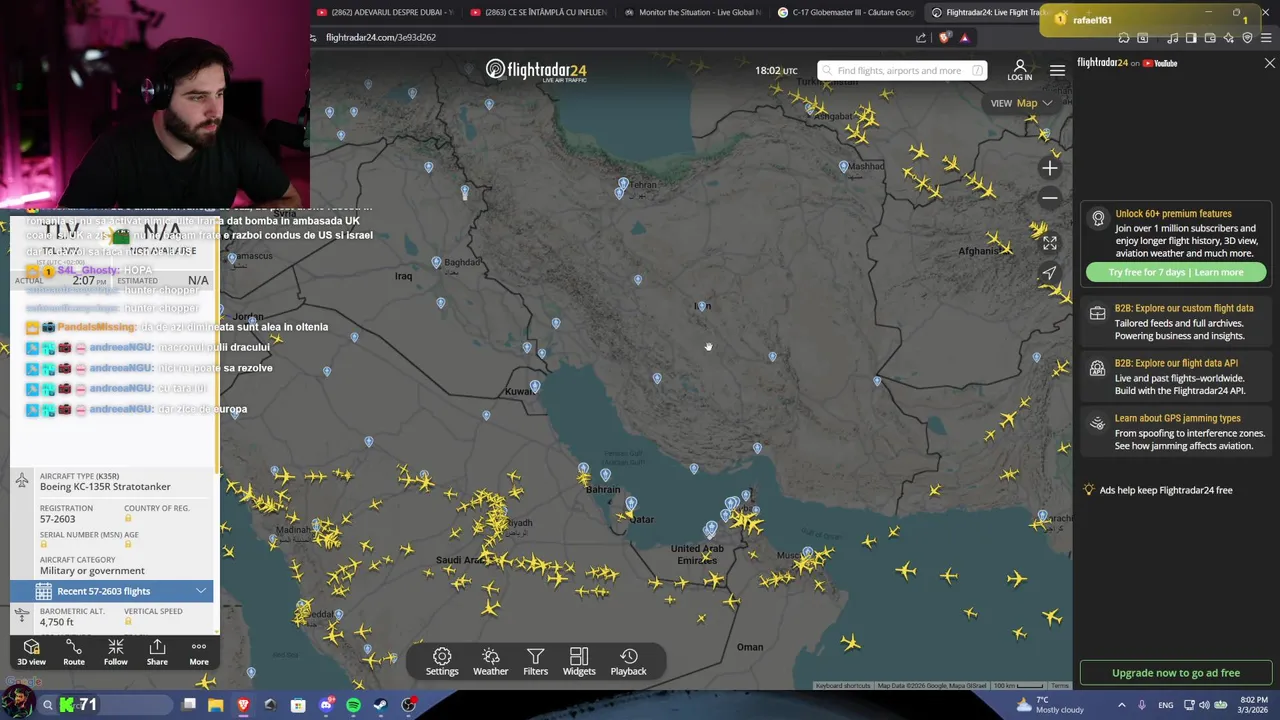
Task: Click the Find flights search field
Action: 902,71
